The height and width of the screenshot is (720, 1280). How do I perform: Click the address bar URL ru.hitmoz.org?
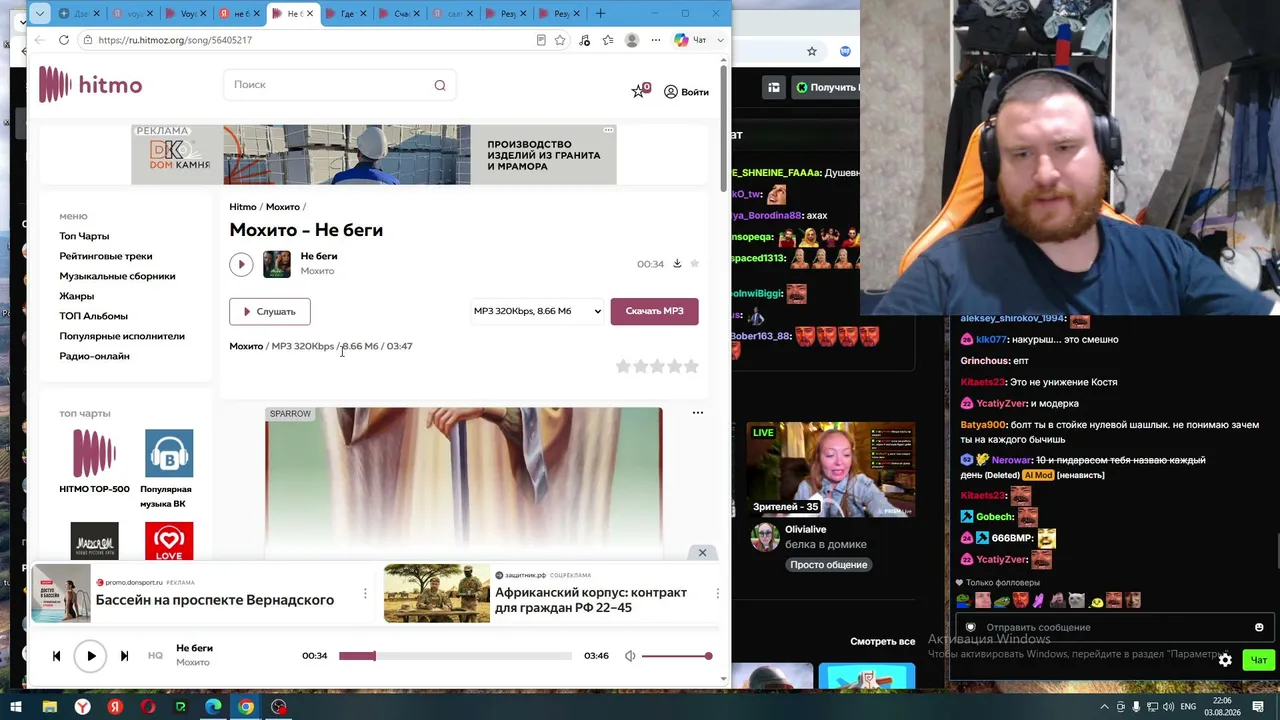coord(175,40)
